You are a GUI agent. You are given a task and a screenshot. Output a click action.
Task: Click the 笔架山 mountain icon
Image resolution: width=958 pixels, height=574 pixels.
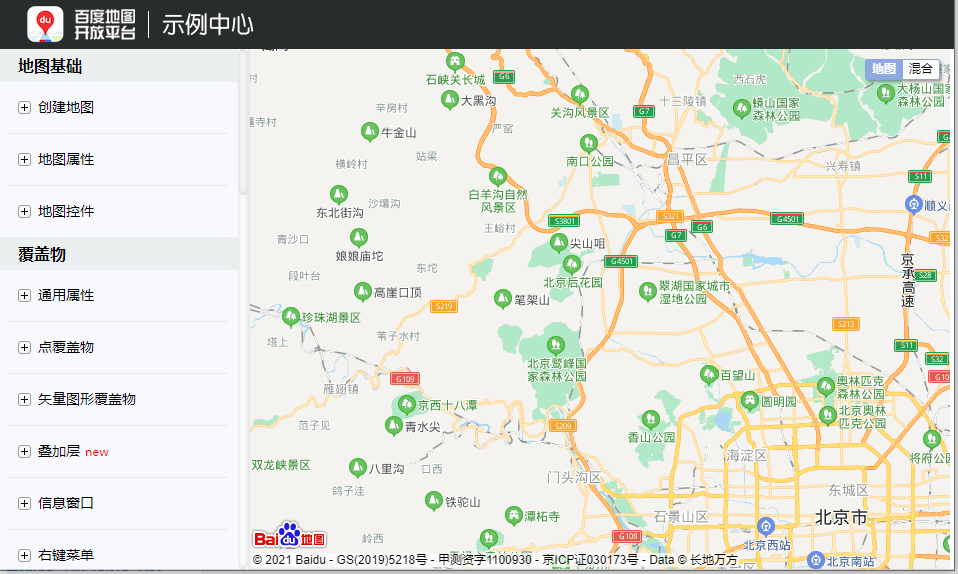(502, 299)
